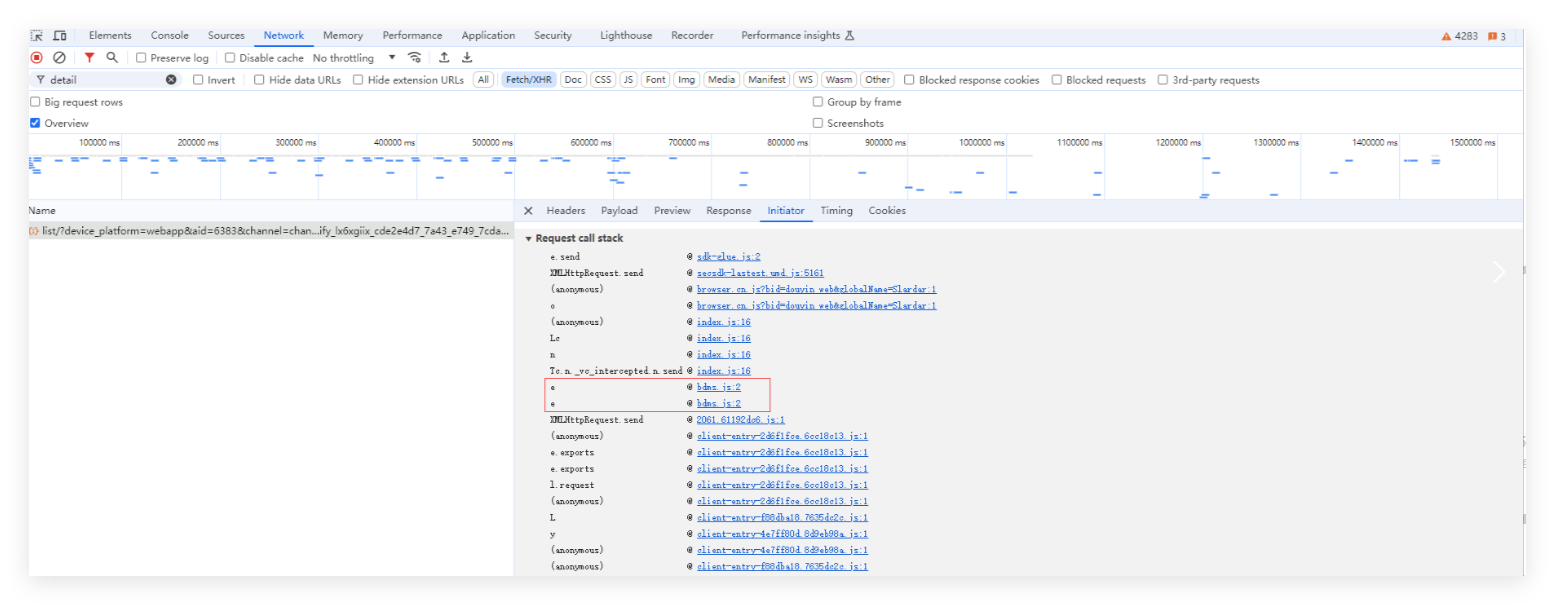This screenshot has height=605, width=1555.
Task: Clear the network log
Action: point(59,58)
